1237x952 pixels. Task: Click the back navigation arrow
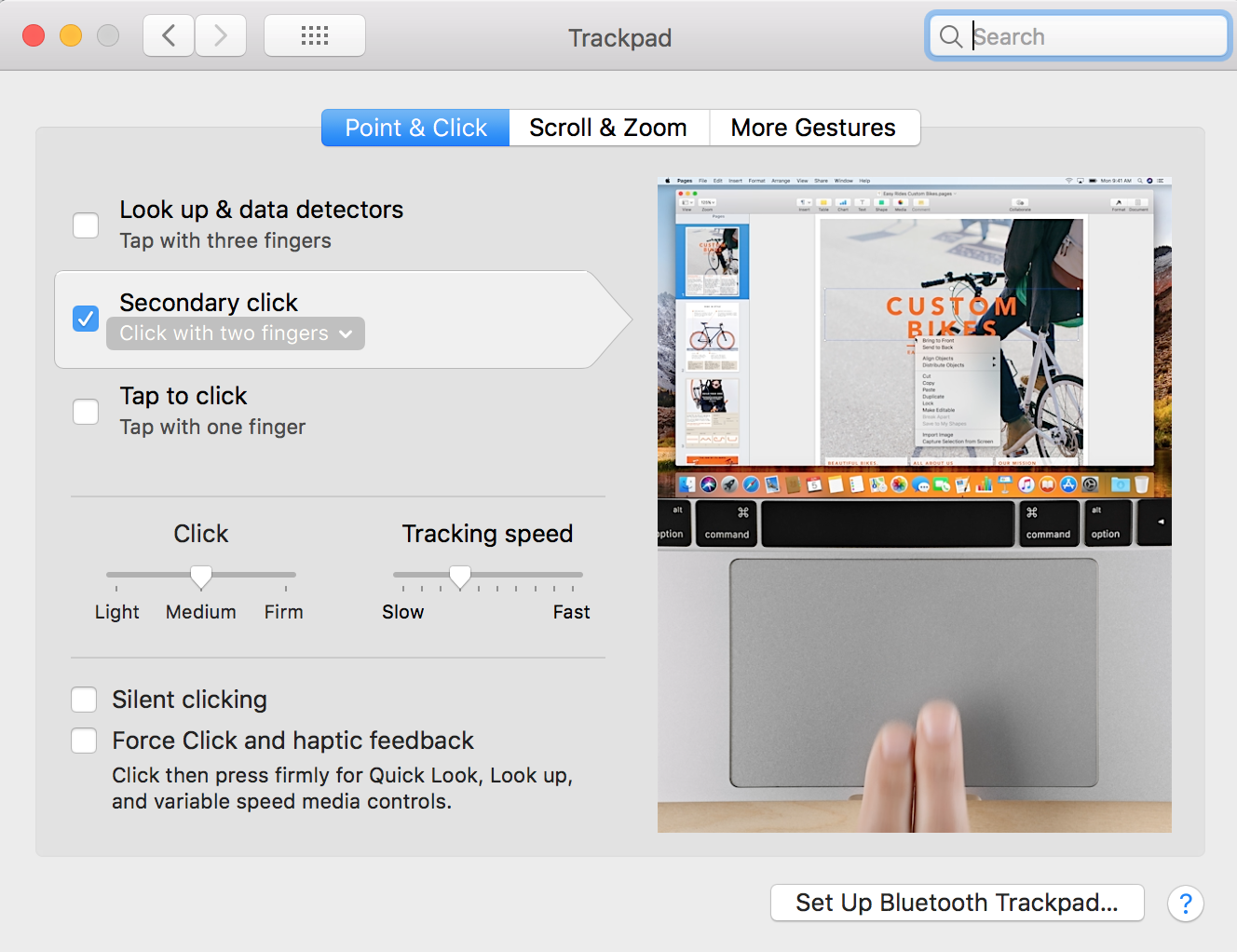(168, 34)
